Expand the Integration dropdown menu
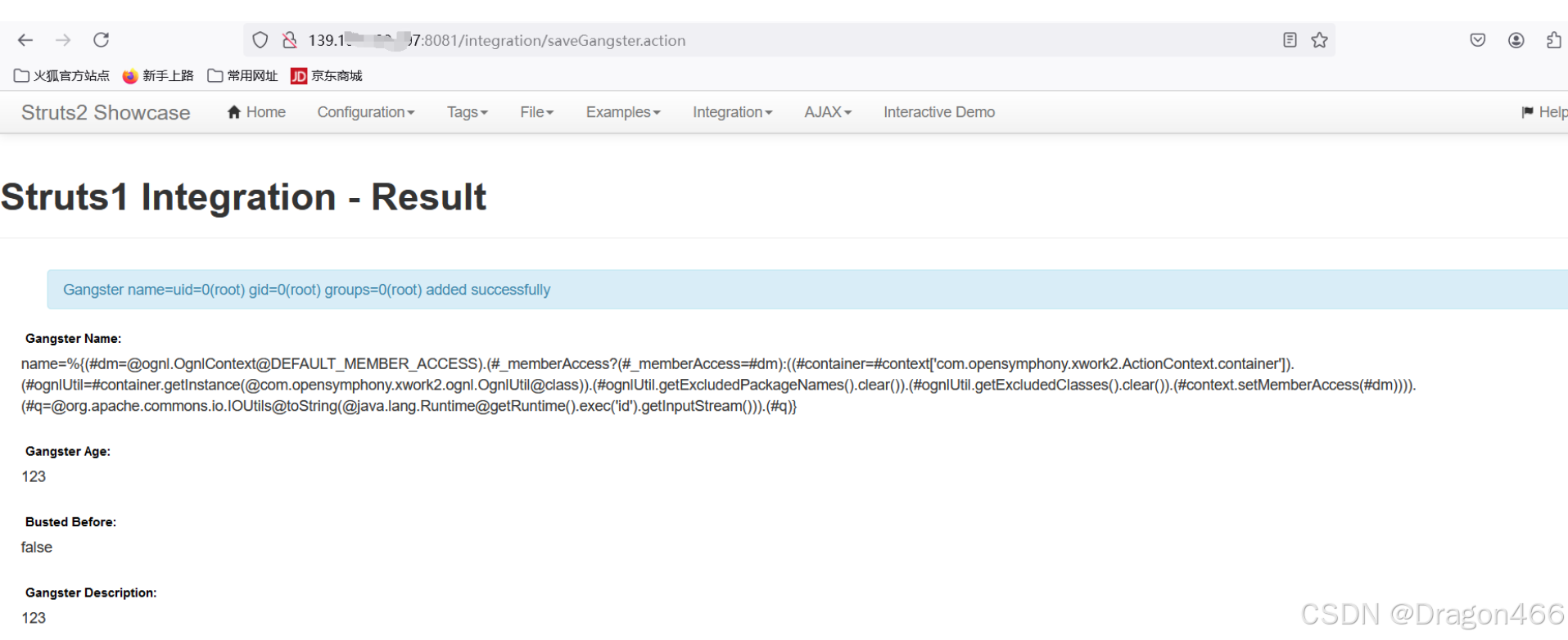 point(733,112)
